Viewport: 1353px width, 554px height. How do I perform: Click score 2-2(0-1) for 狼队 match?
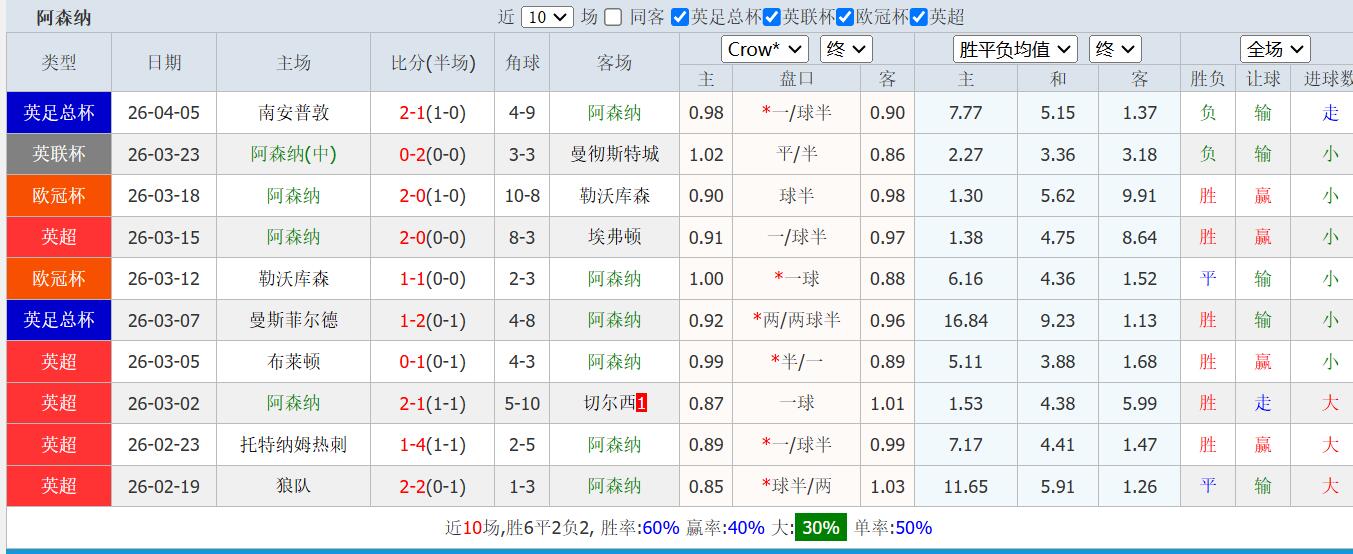click(433, 486)
